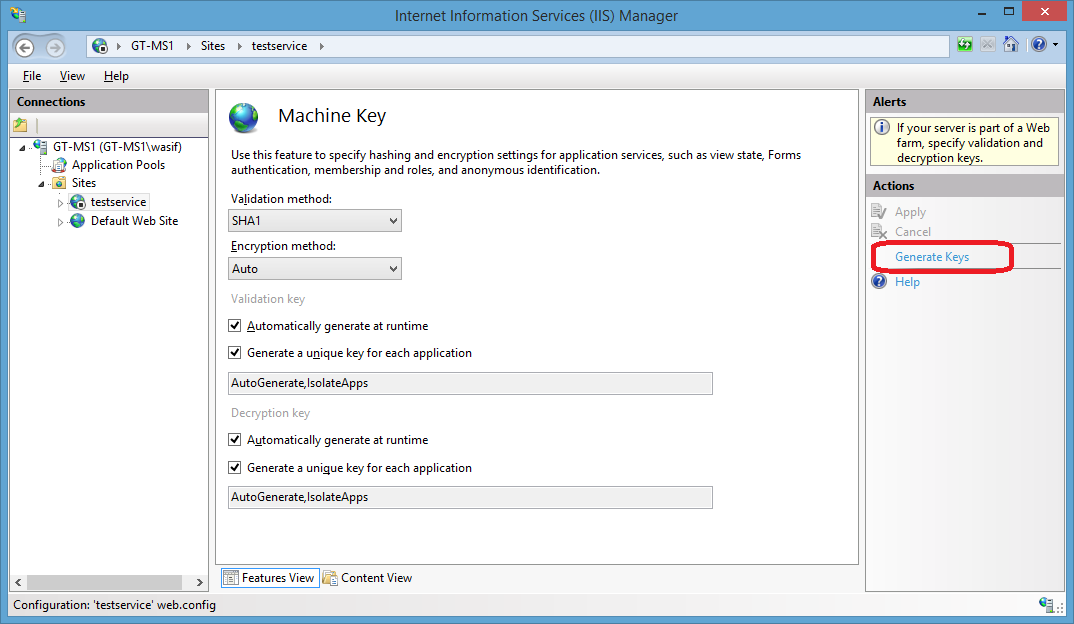Click Cancel in Actions pane
1074x624 pixels.
[x=912, y=232]
